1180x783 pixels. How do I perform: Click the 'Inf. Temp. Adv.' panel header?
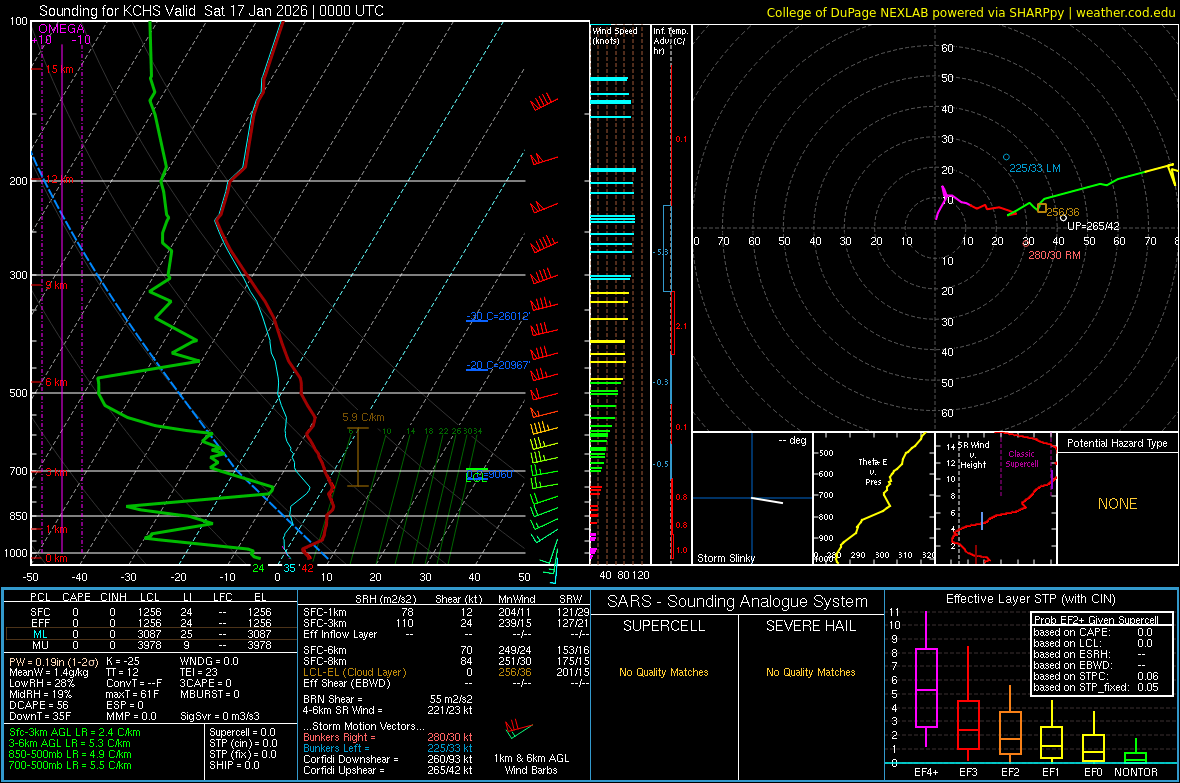pos(671,41)
